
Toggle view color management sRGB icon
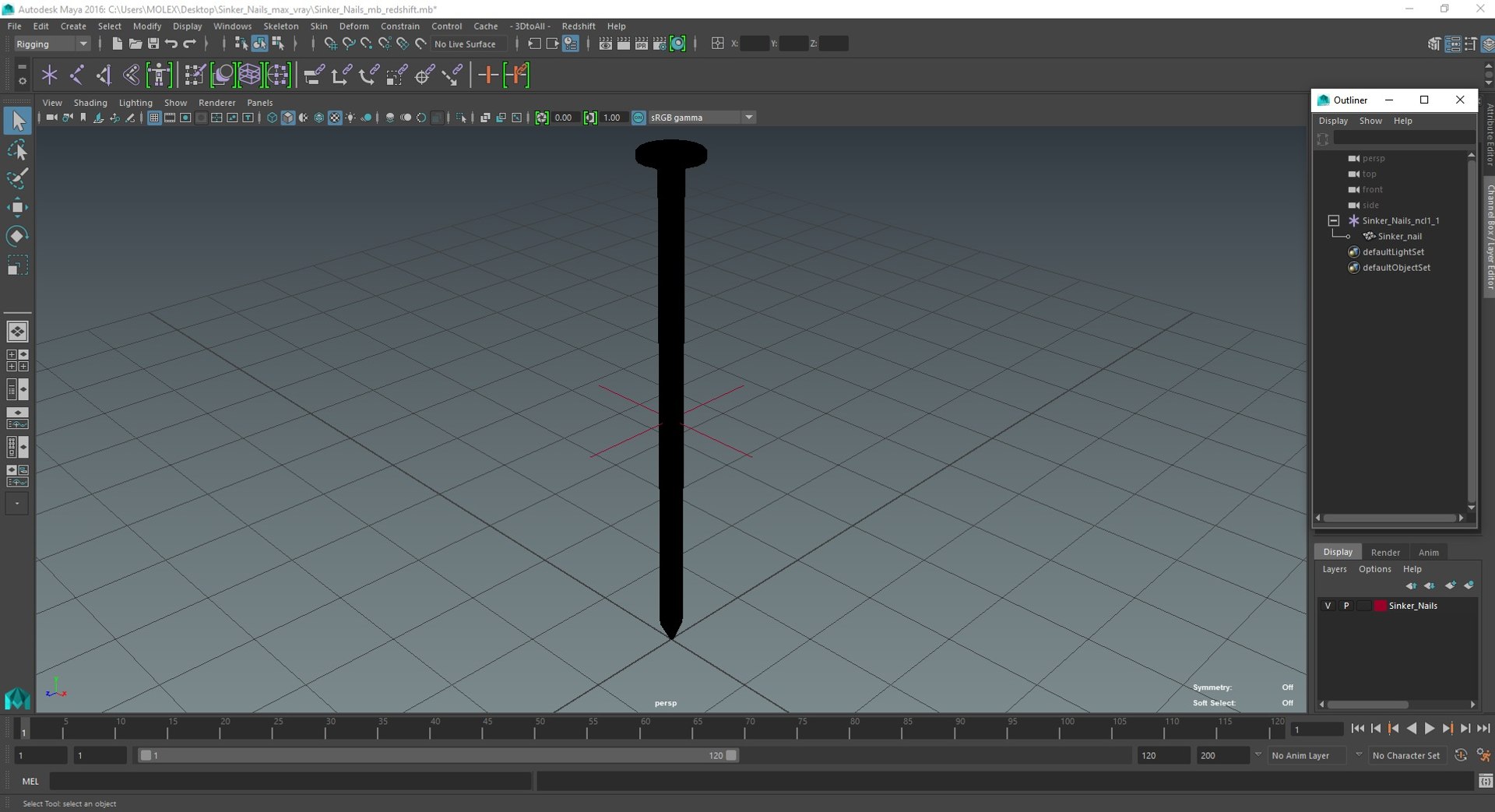tap(638, 118)
